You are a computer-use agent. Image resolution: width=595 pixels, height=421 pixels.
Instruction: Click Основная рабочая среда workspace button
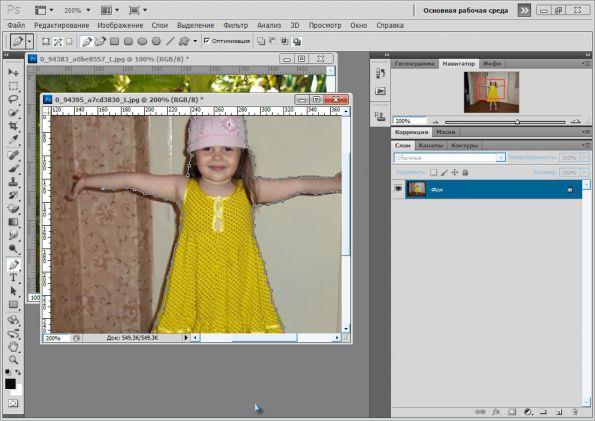point(466,11)
